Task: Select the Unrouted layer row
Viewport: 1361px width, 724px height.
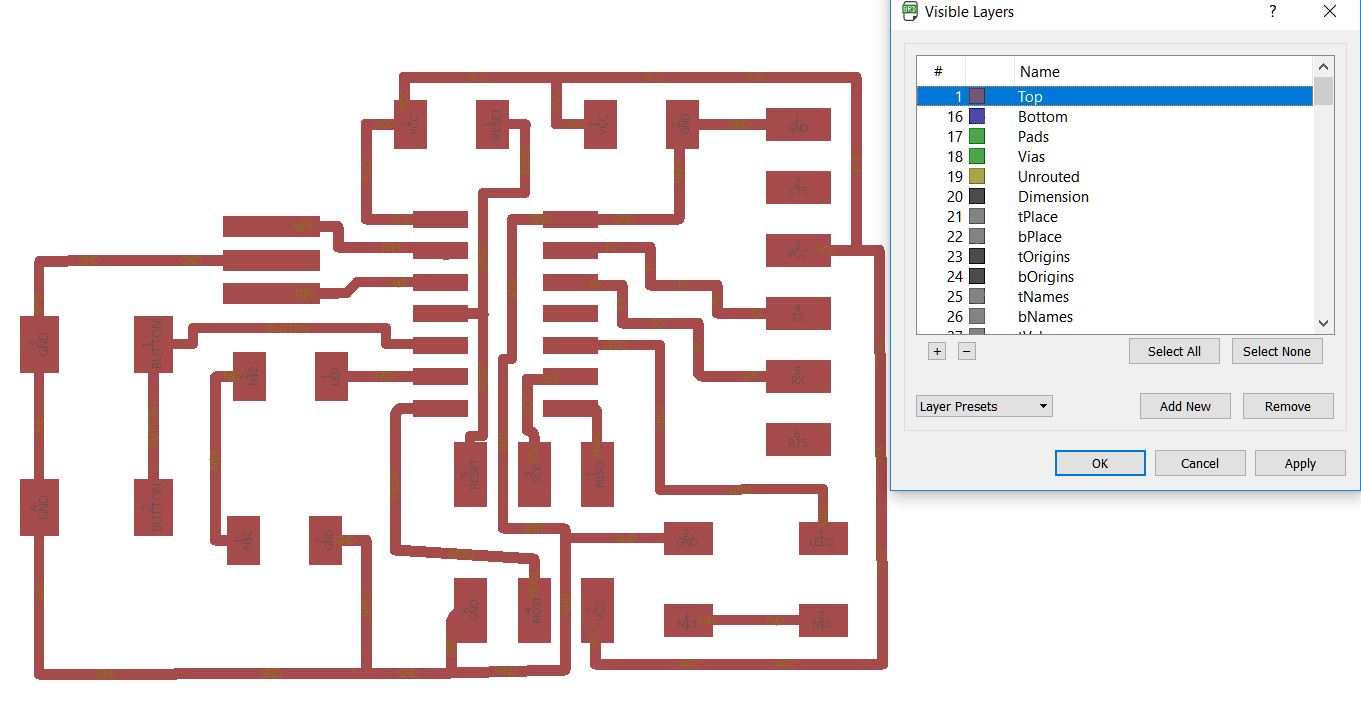Action: click(x=1115, y=176)
